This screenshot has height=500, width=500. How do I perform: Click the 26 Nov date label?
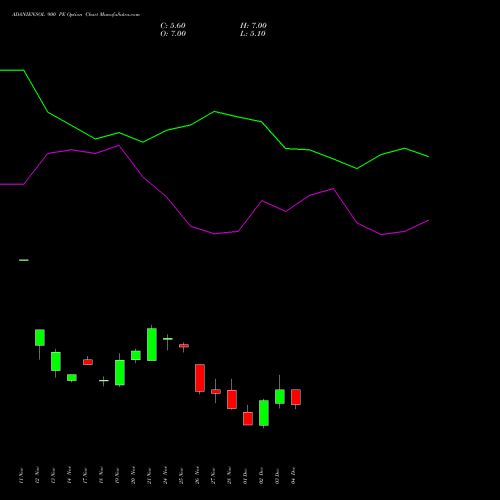coord(198,476)
